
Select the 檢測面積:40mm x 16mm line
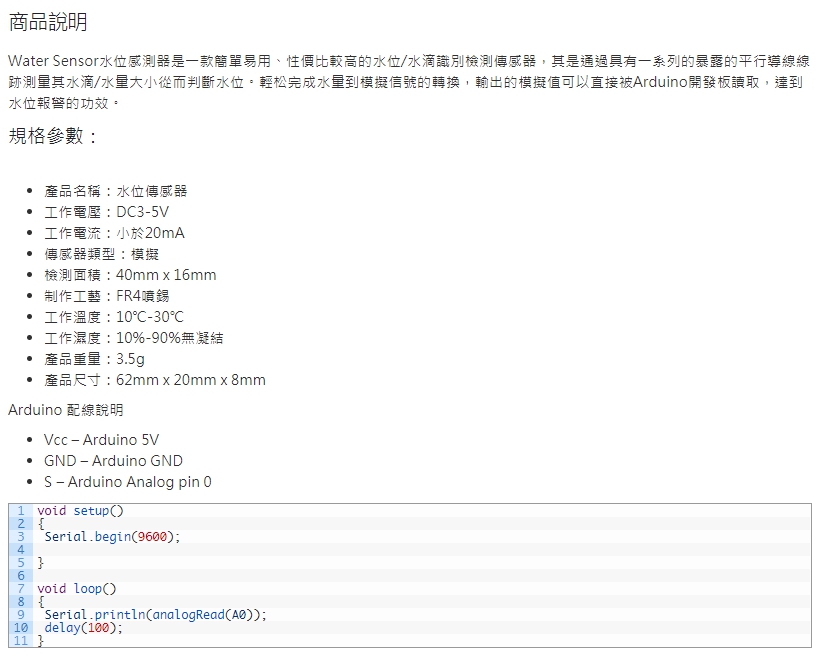130,275
